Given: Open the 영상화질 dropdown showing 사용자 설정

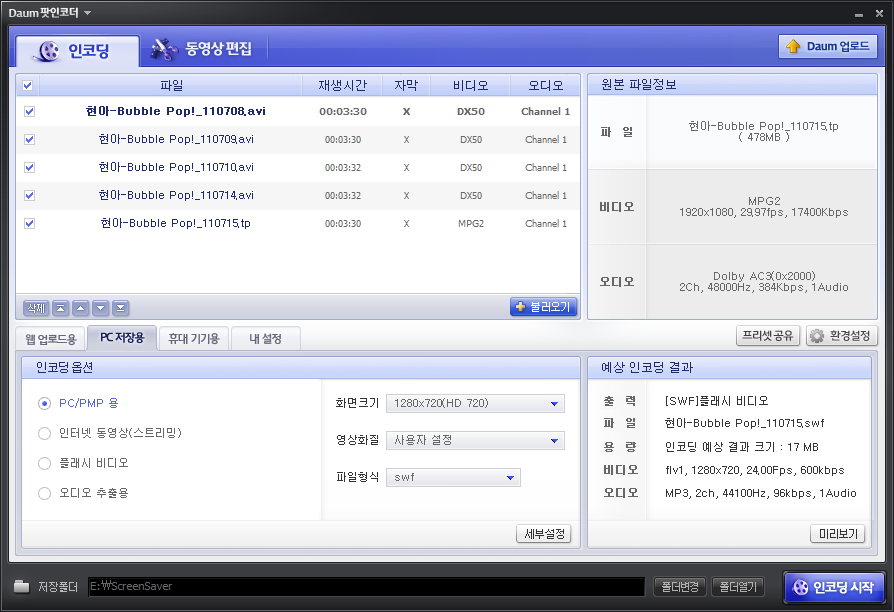Looking at the screenshot, I should click(475, 440).
